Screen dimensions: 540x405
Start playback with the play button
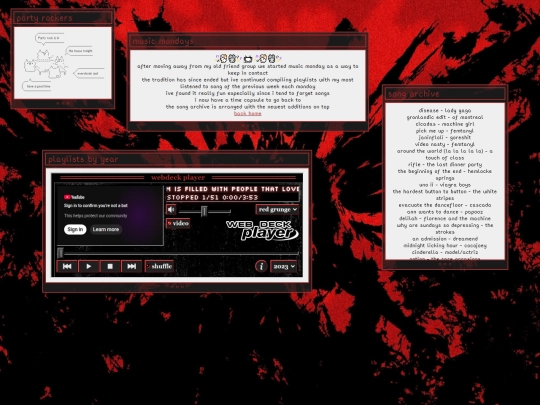tap(89, 266)
